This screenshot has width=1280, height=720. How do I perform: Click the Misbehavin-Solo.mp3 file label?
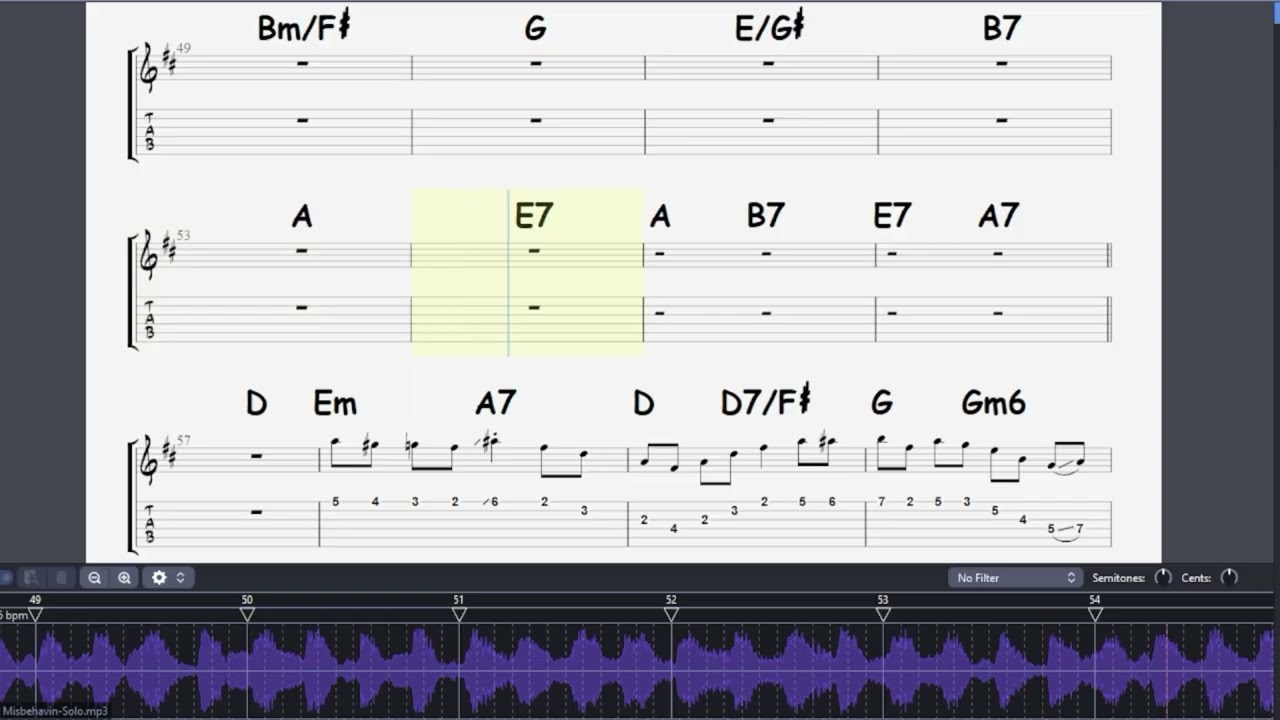(54, 711)
